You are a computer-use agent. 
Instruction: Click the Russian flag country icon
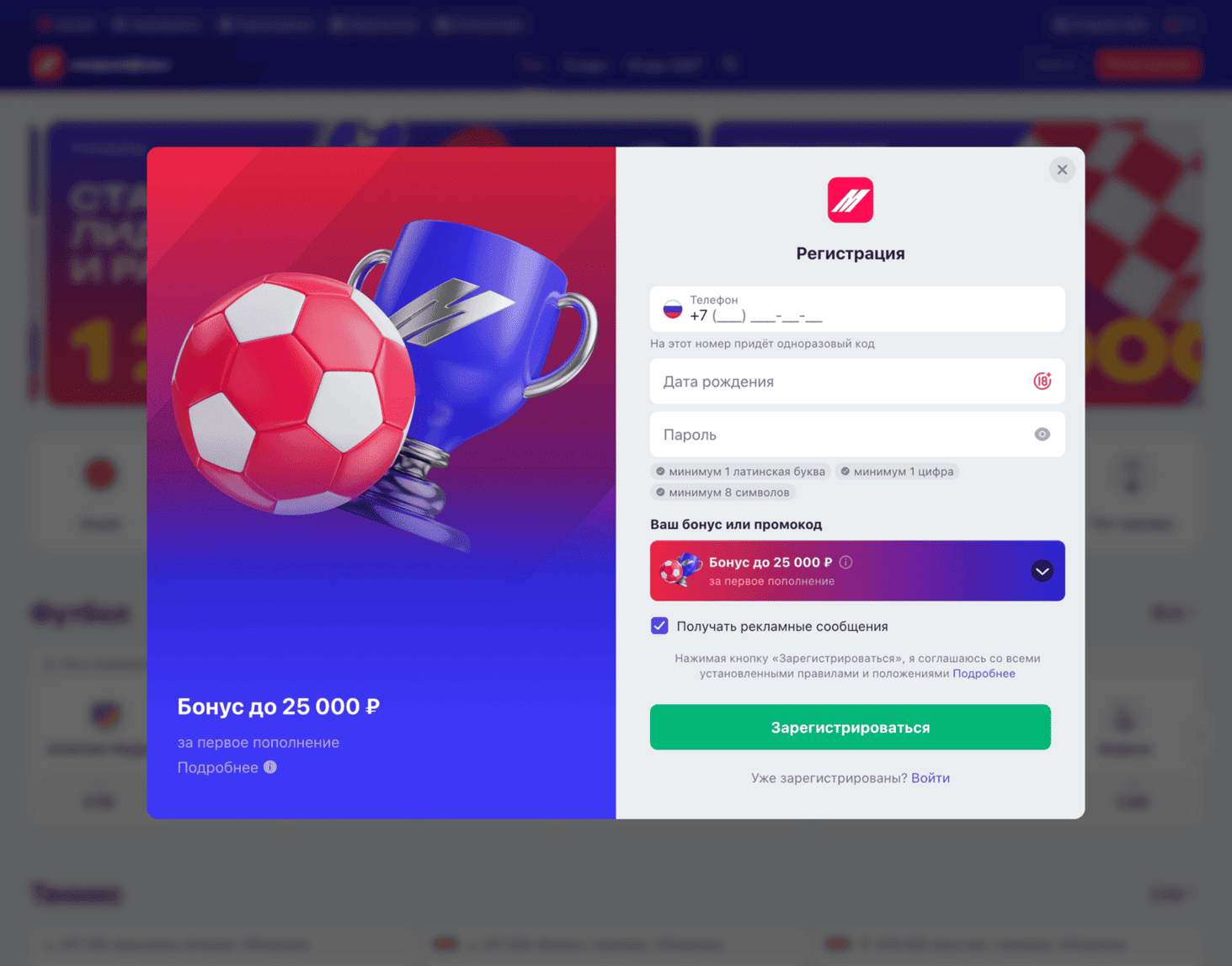coord(672,309)
